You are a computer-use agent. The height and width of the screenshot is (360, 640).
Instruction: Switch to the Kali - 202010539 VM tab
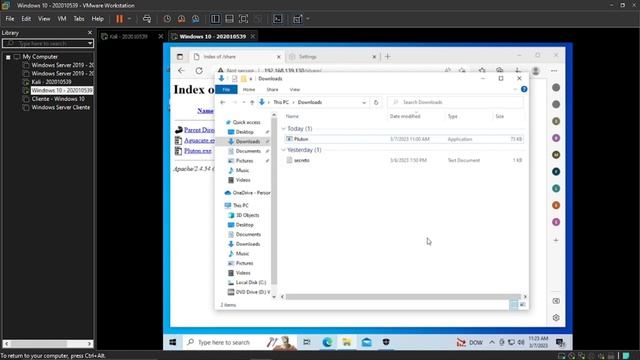(128, 37)
